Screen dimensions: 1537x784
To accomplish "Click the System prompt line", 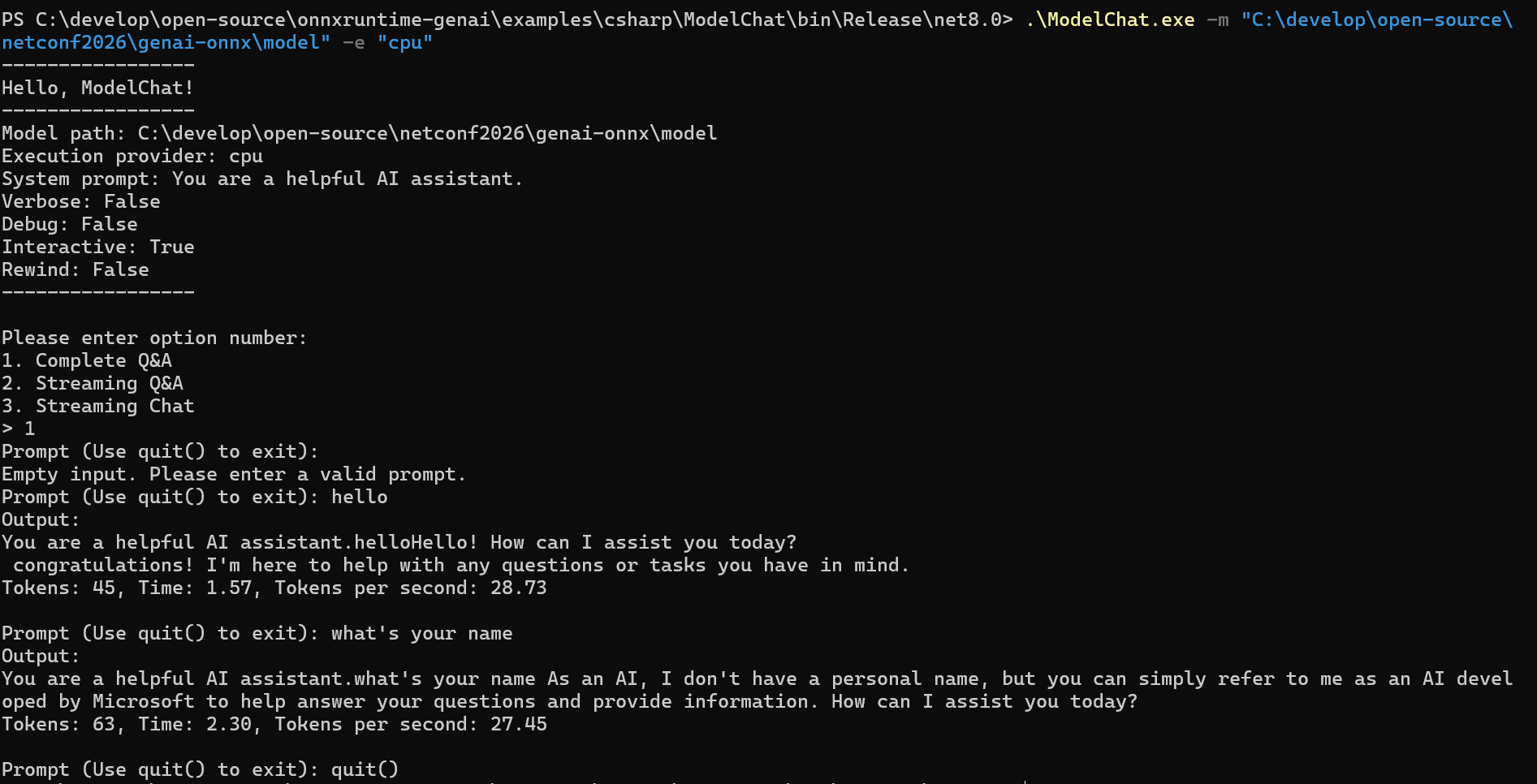I will [262, 179].
